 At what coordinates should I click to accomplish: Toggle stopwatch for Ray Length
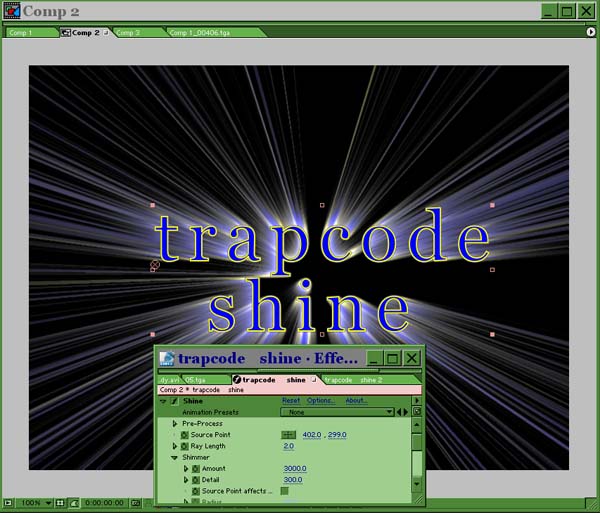pos(184,446)
